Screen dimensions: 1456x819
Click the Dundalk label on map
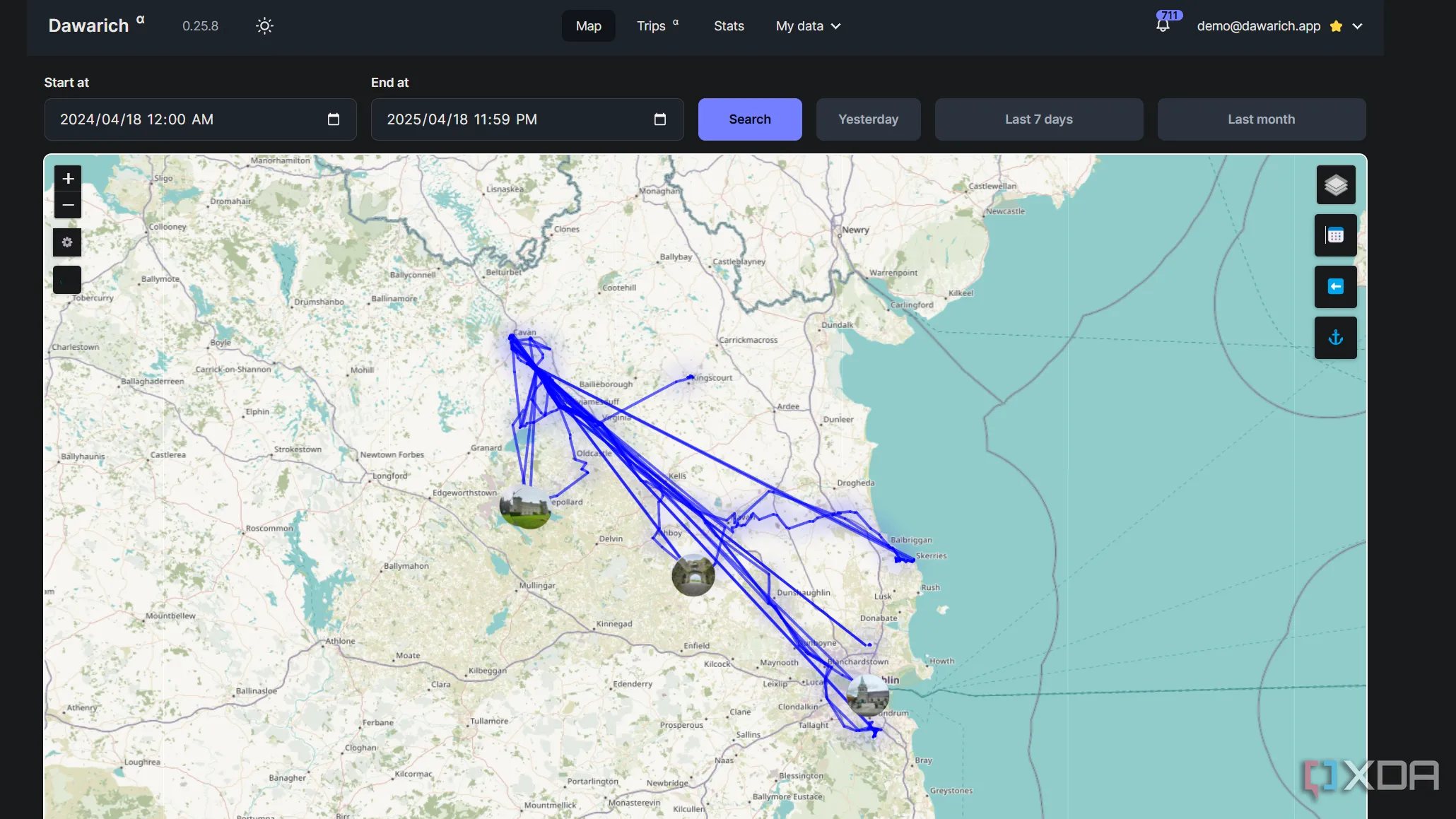[837, 325]
